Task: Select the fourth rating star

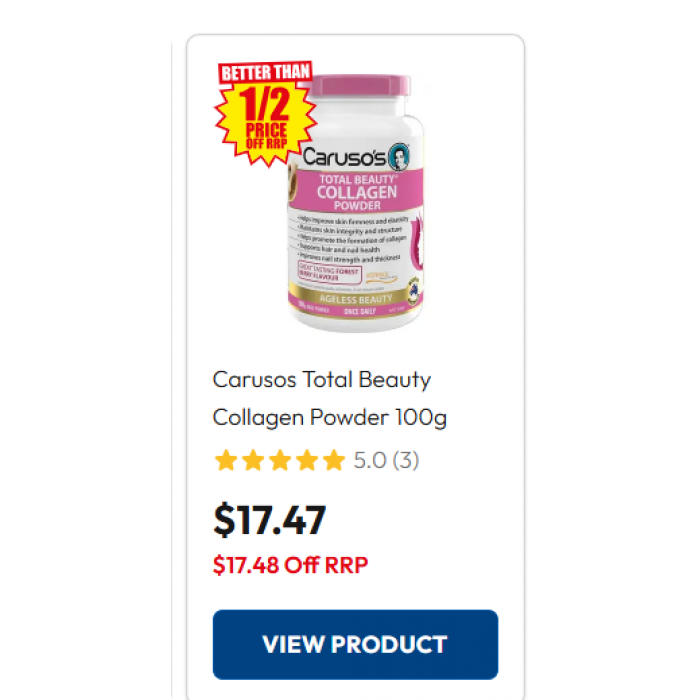Action: (308, 460)
